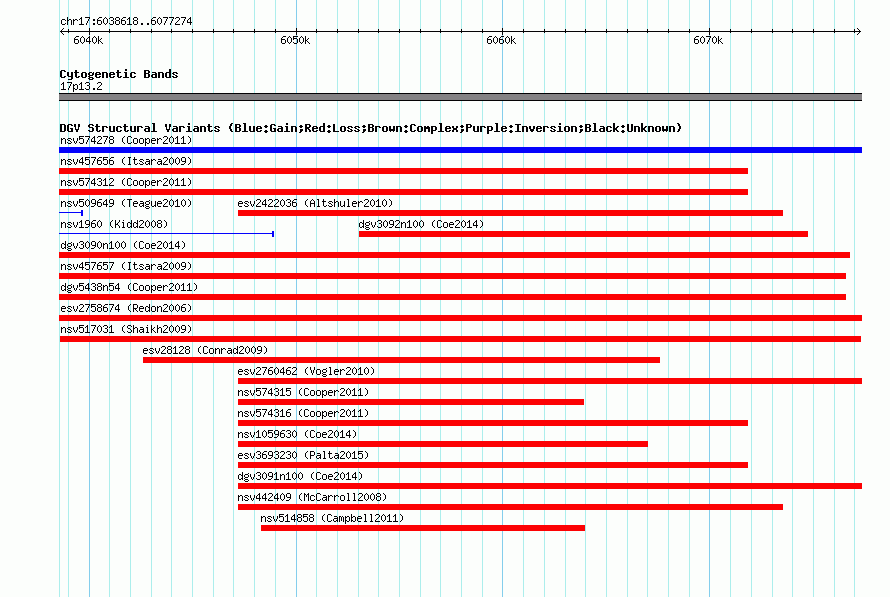Click the 6040k ruler position label
The height and width of the screenshot is (597, 890).
click(88, 40)
